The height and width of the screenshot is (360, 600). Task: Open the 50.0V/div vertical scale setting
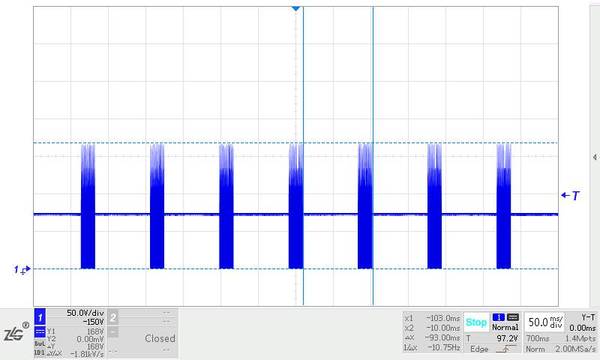tap(85, 313)
